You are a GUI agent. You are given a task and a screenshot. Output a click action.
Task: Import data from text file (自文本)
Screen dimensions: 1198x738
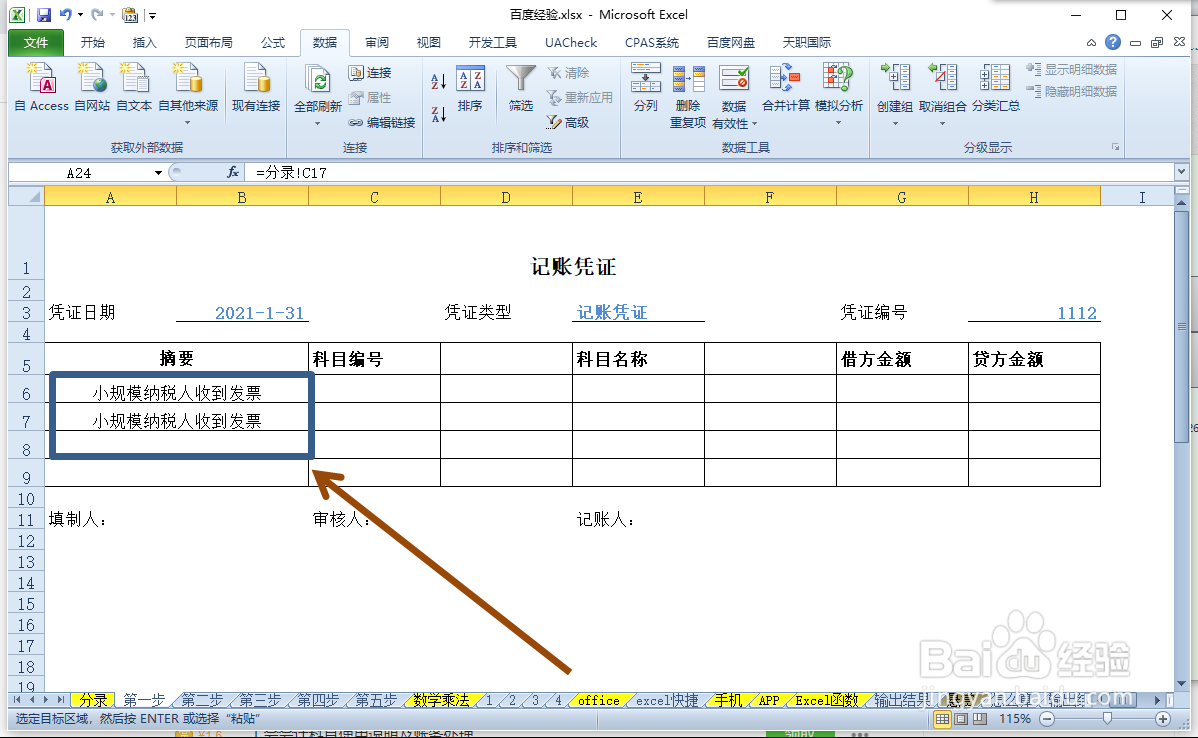[x=134, y=88]
